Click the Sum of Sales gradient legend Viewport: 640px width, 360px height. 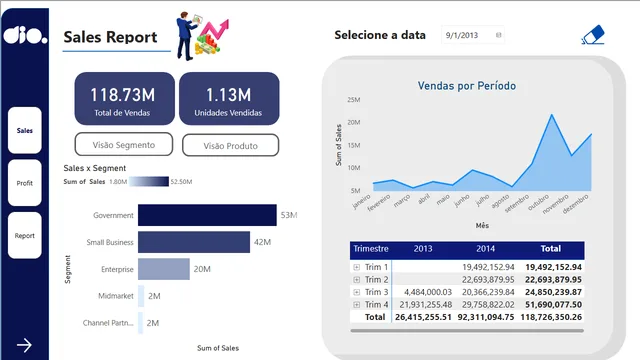pyautogui.click(x=149, y=181)
